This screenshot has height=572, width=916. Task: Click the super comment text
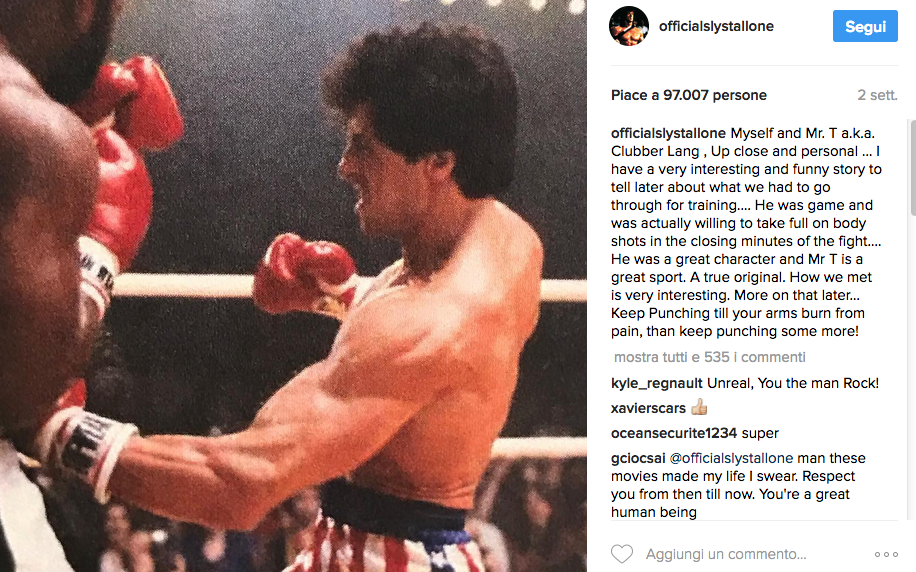(x=760, y=434)
